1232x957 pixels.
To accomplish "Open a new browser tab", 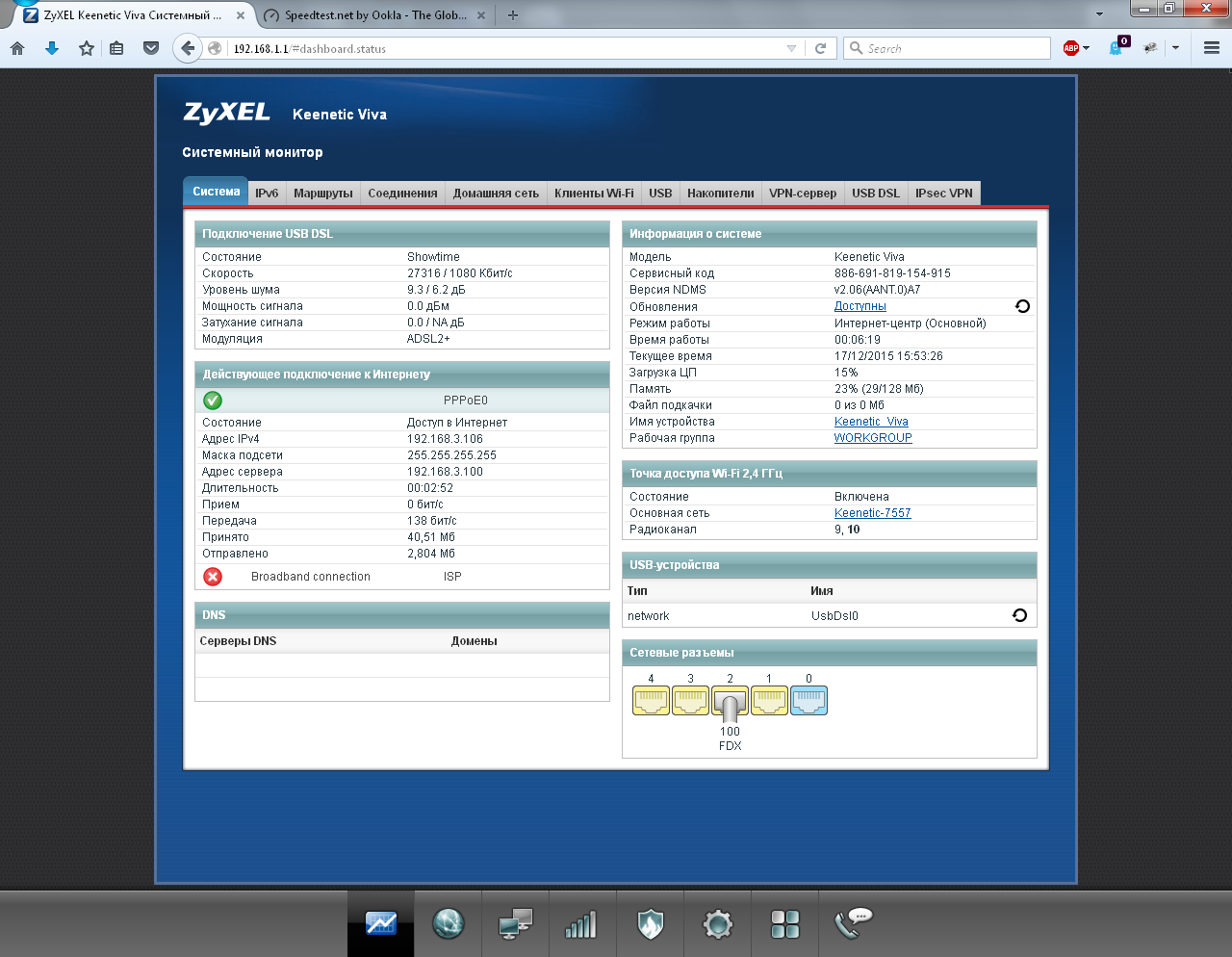I will click(513, 15).
